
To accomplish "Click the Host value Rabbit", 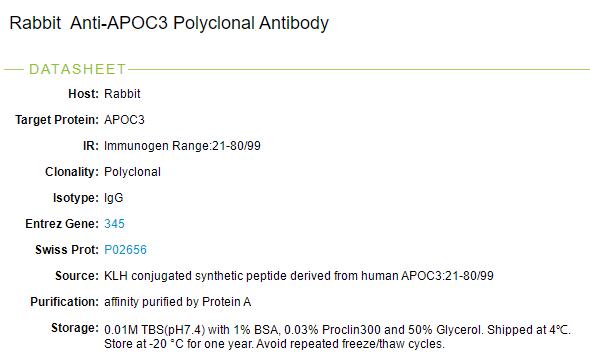I will [x=122, y=94].
